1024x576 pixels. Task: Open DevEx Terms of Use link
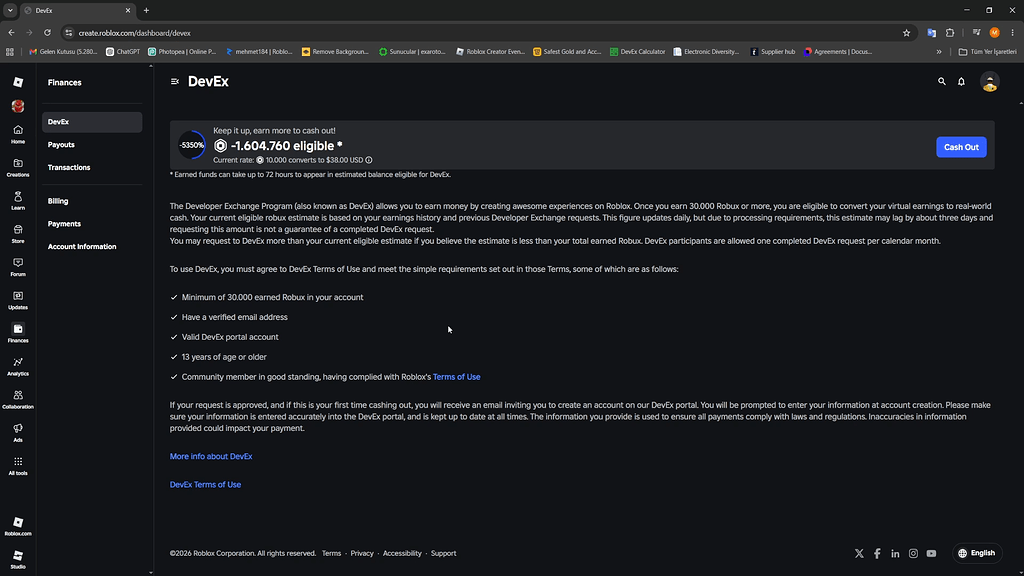point(205,485)
